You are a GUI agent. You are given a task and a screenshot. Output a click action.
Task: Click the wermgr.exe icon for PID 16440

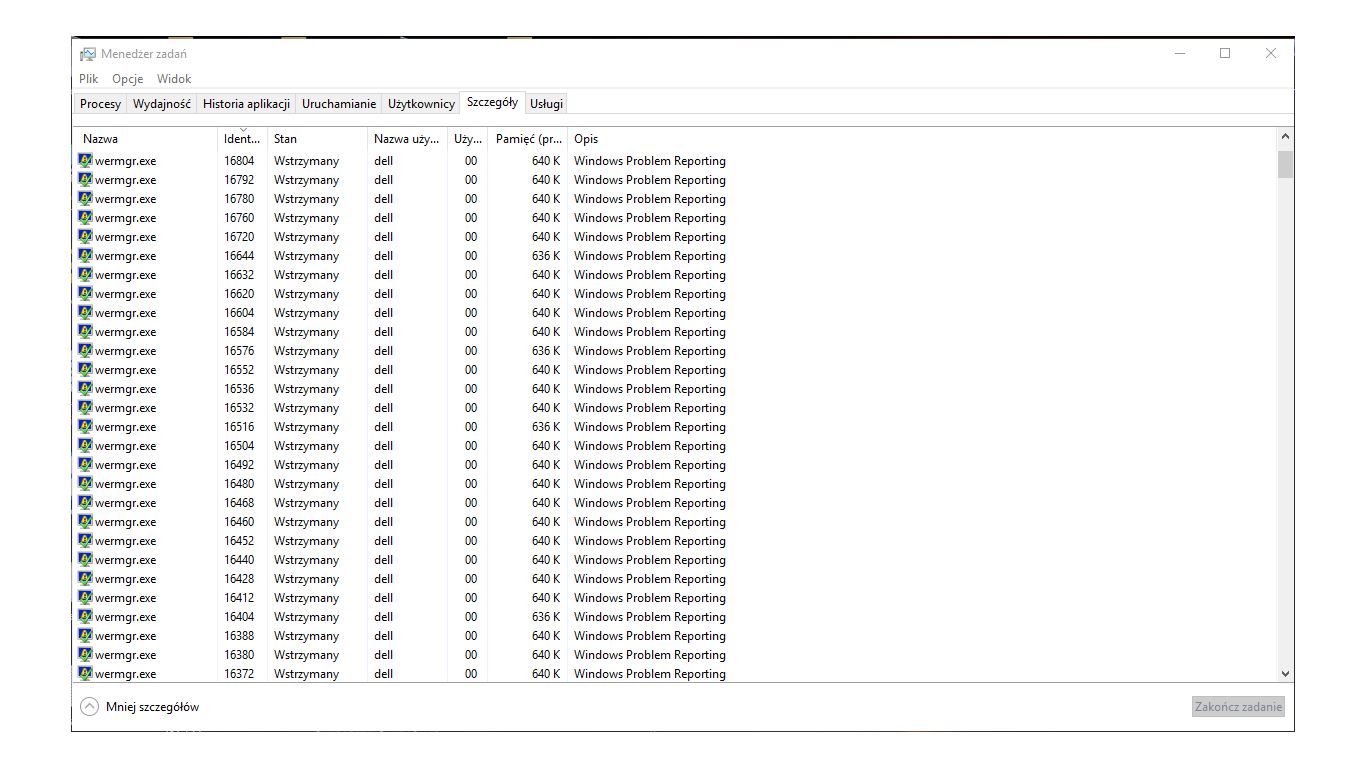85,559
